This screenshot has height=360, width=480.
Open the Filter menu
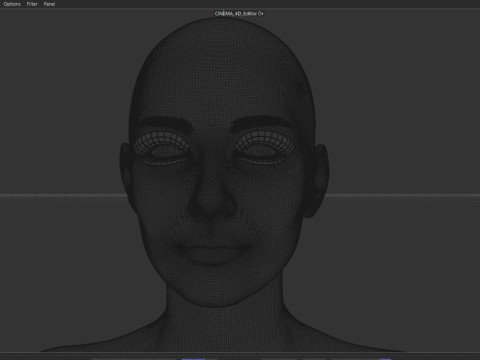[x=32, y=4]
